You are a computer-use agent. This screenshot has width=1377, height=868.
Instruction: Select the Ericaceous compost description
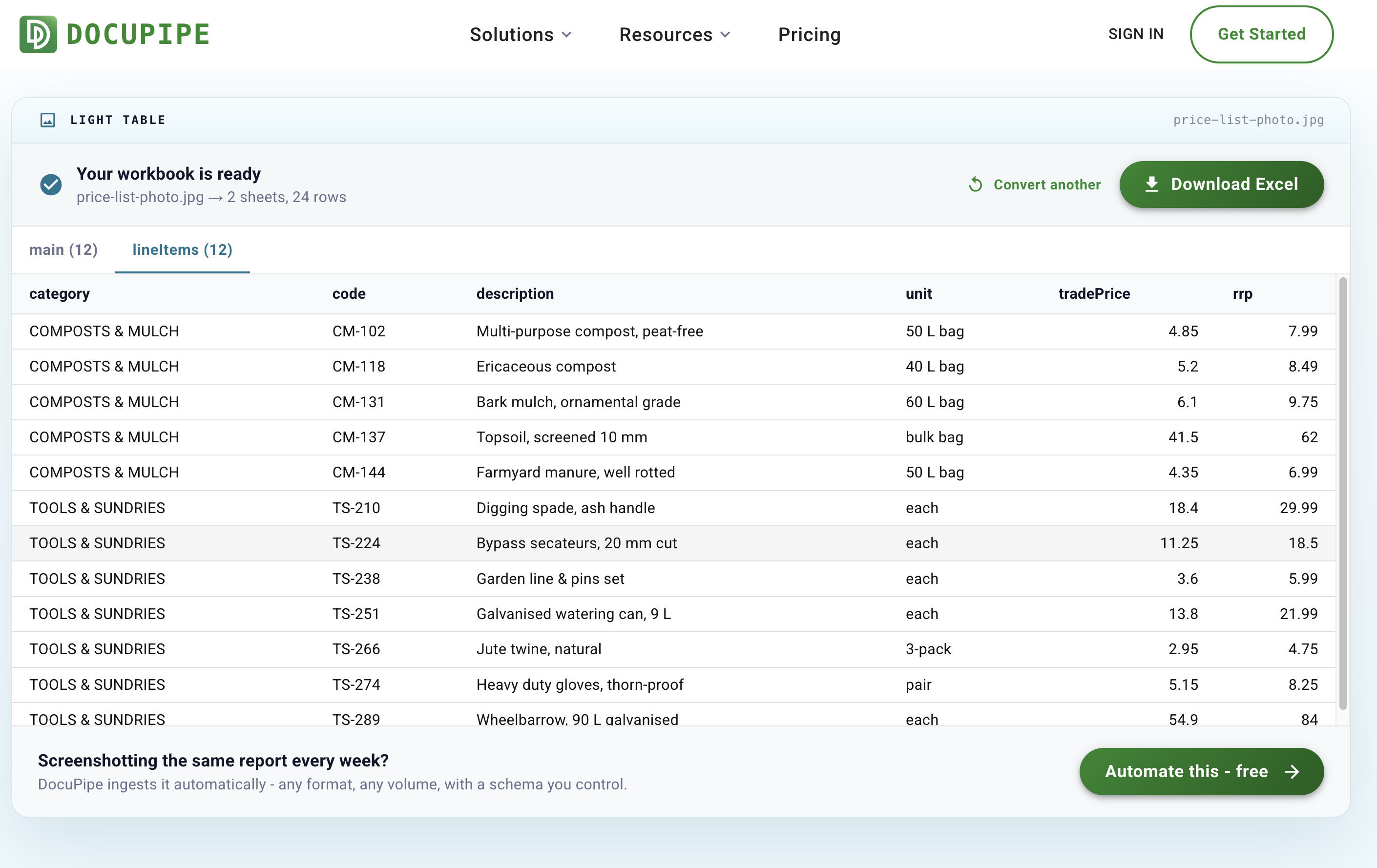point(545,367)
